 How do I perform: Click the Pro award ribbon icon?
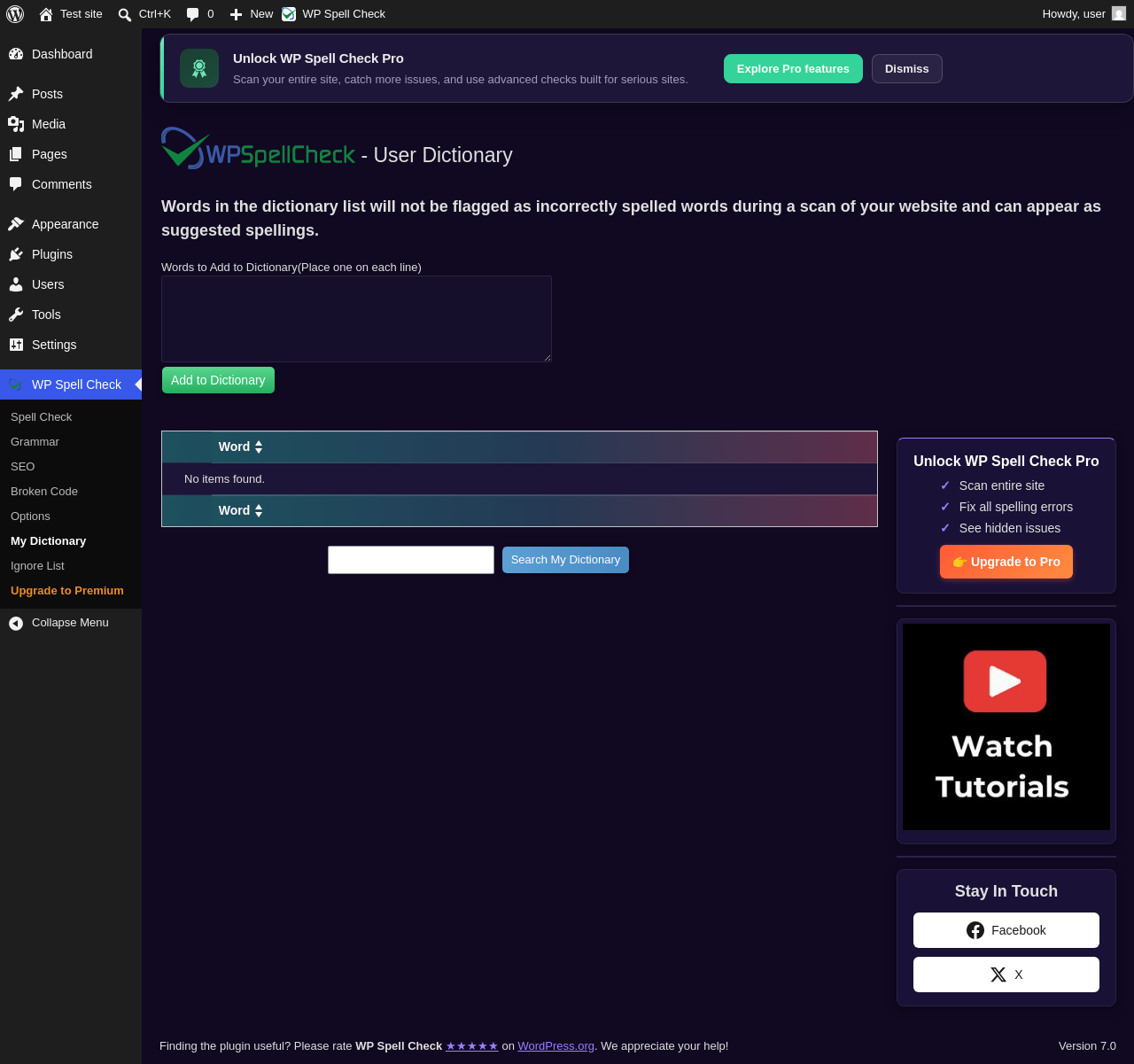pyautogui.click(x=199, y=68)
